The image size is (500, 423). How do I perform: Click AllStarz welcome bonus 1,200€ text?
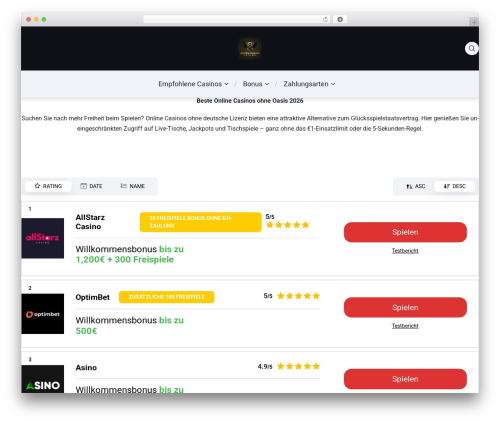tap(129, 254)
